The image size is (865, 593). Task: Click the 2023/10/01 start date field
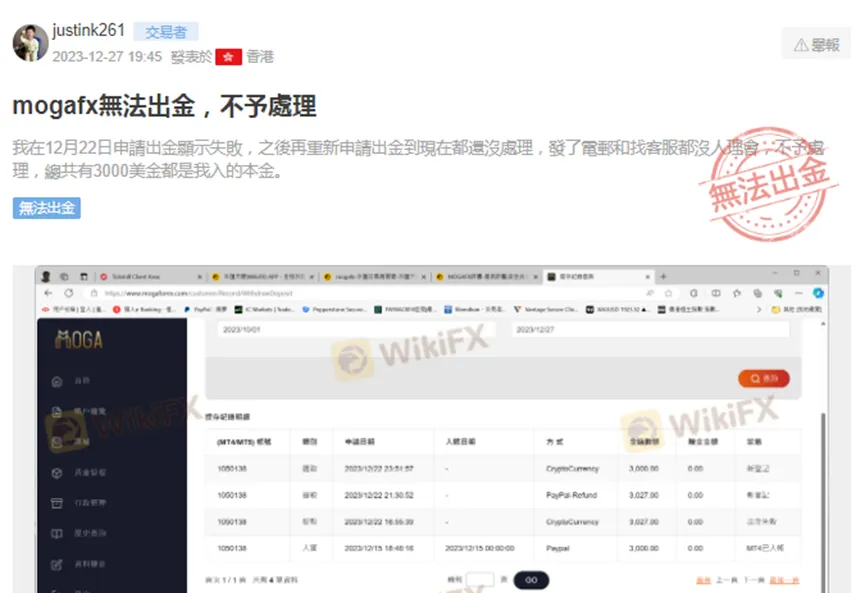pyautogui.click(x=356, y=329)
